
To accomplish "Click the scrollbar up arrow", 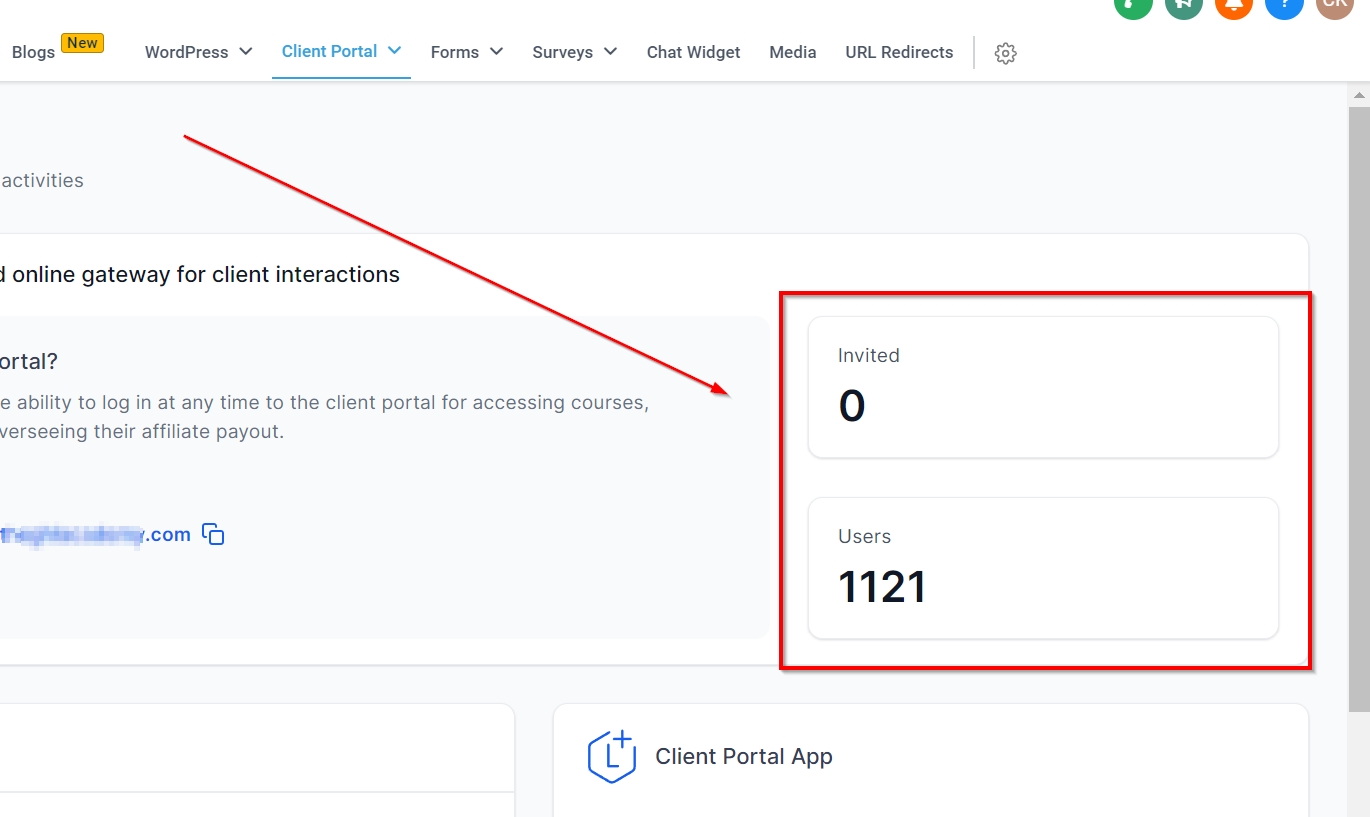I will [1358, 96].
